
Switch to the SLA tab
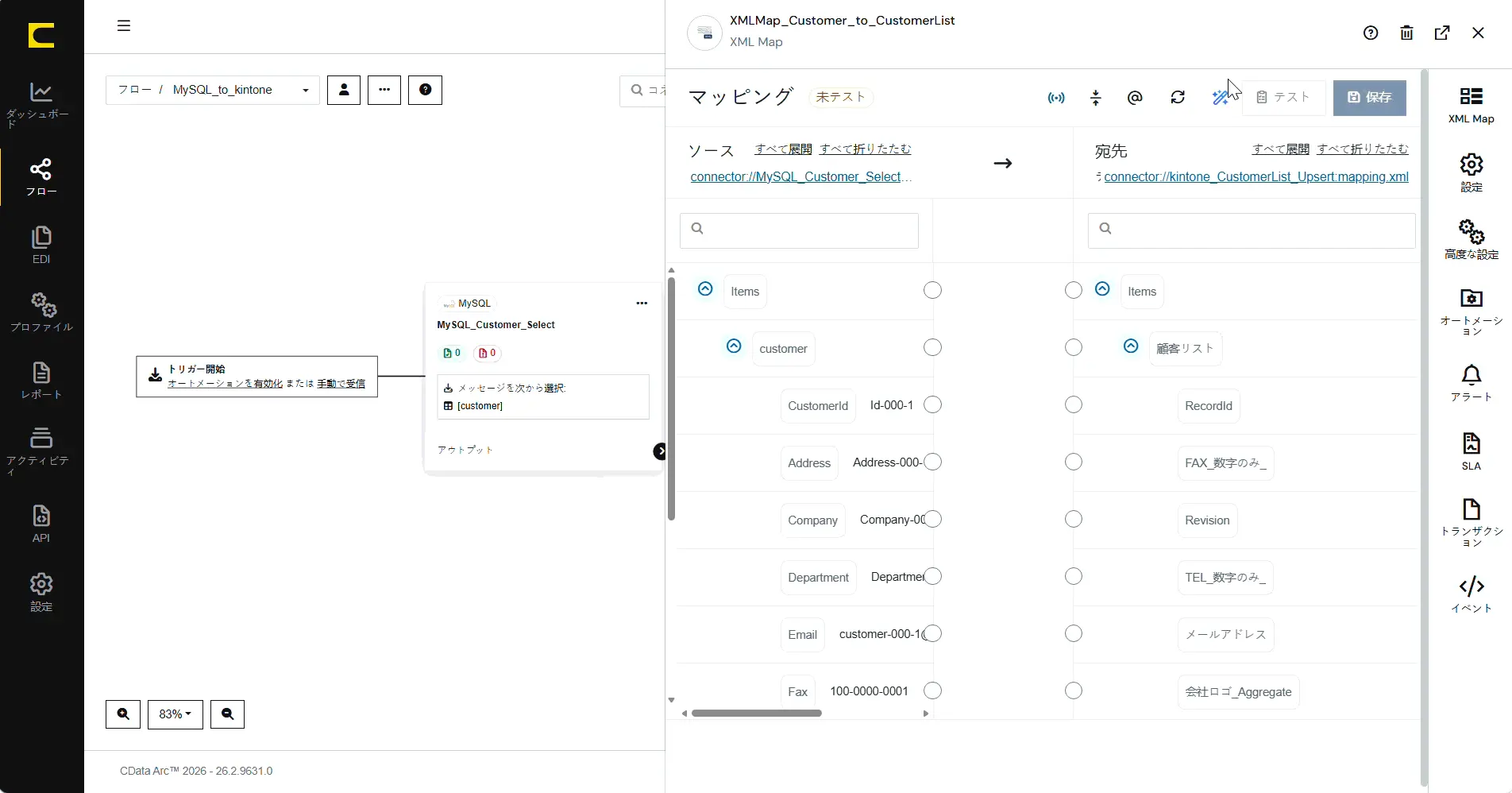(1471, 451)
